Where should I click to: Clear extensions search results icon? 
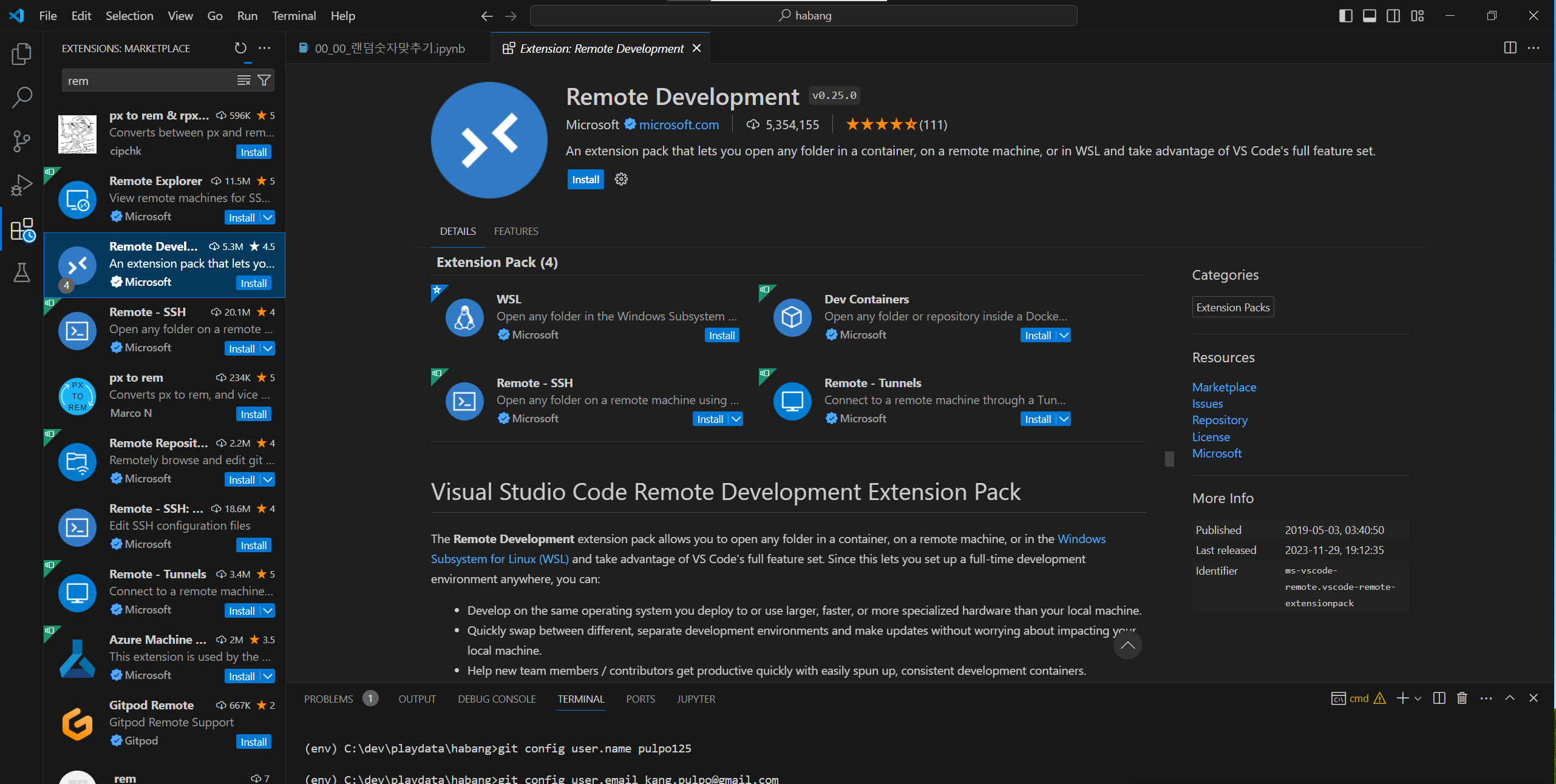[x=243, y=80]
